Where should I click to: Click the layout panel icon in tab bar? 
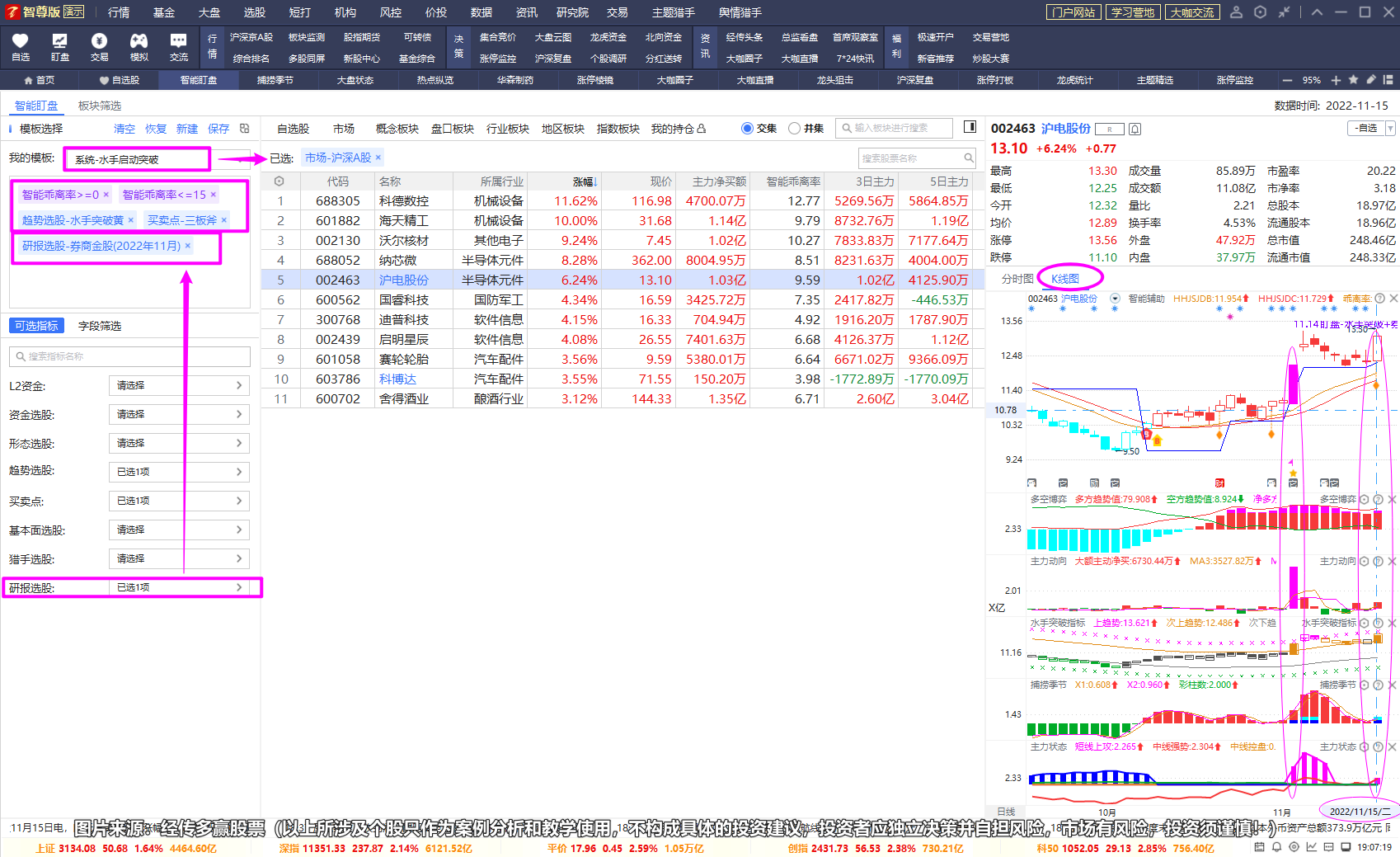[1388, 80]
